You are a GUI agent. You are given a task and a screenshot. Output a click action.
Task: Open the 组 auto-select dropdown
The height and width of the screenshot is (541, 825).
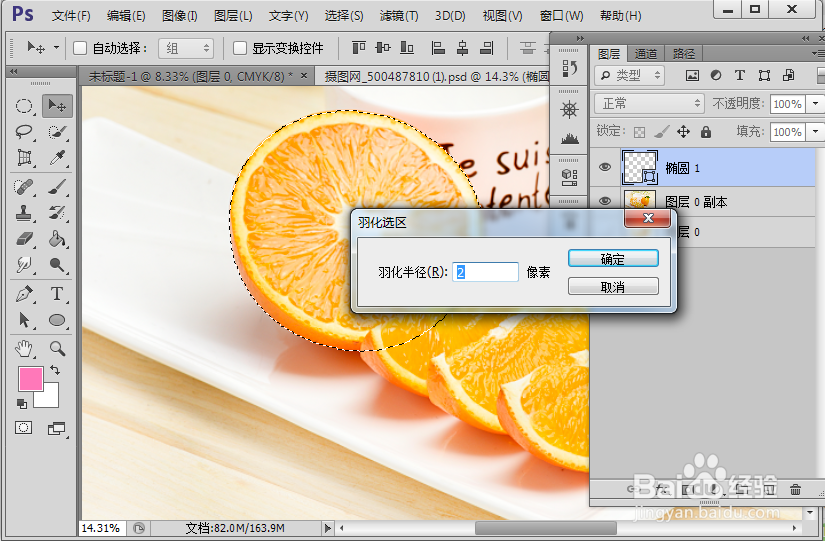[x=186, y=48]
